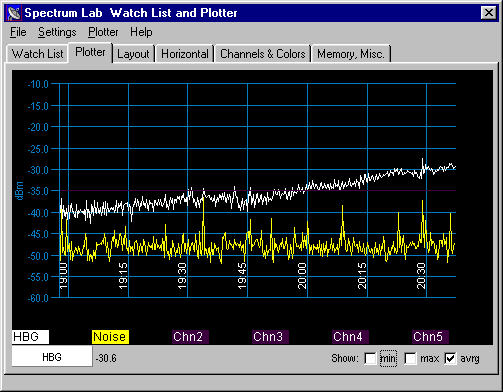
Task: Click the Spectrum Lab satellite dish title icon
Action: [x=14, y=13]
